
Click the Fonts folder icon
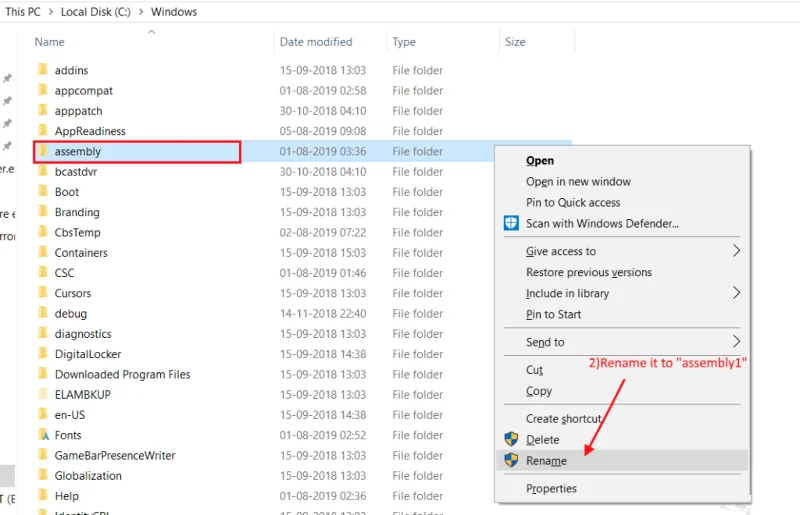[x=44, y=435]
